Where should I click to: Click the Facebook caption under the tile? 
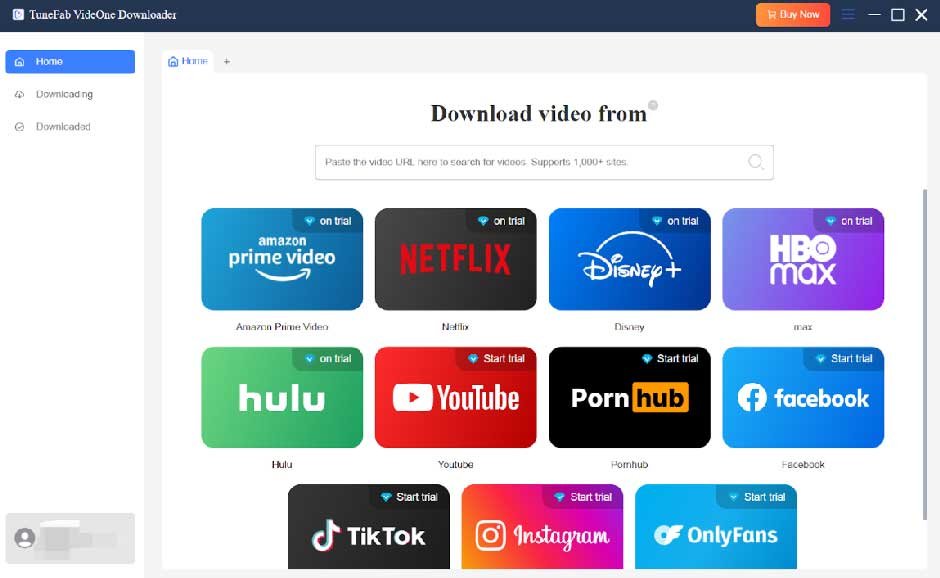click(803, 464)
